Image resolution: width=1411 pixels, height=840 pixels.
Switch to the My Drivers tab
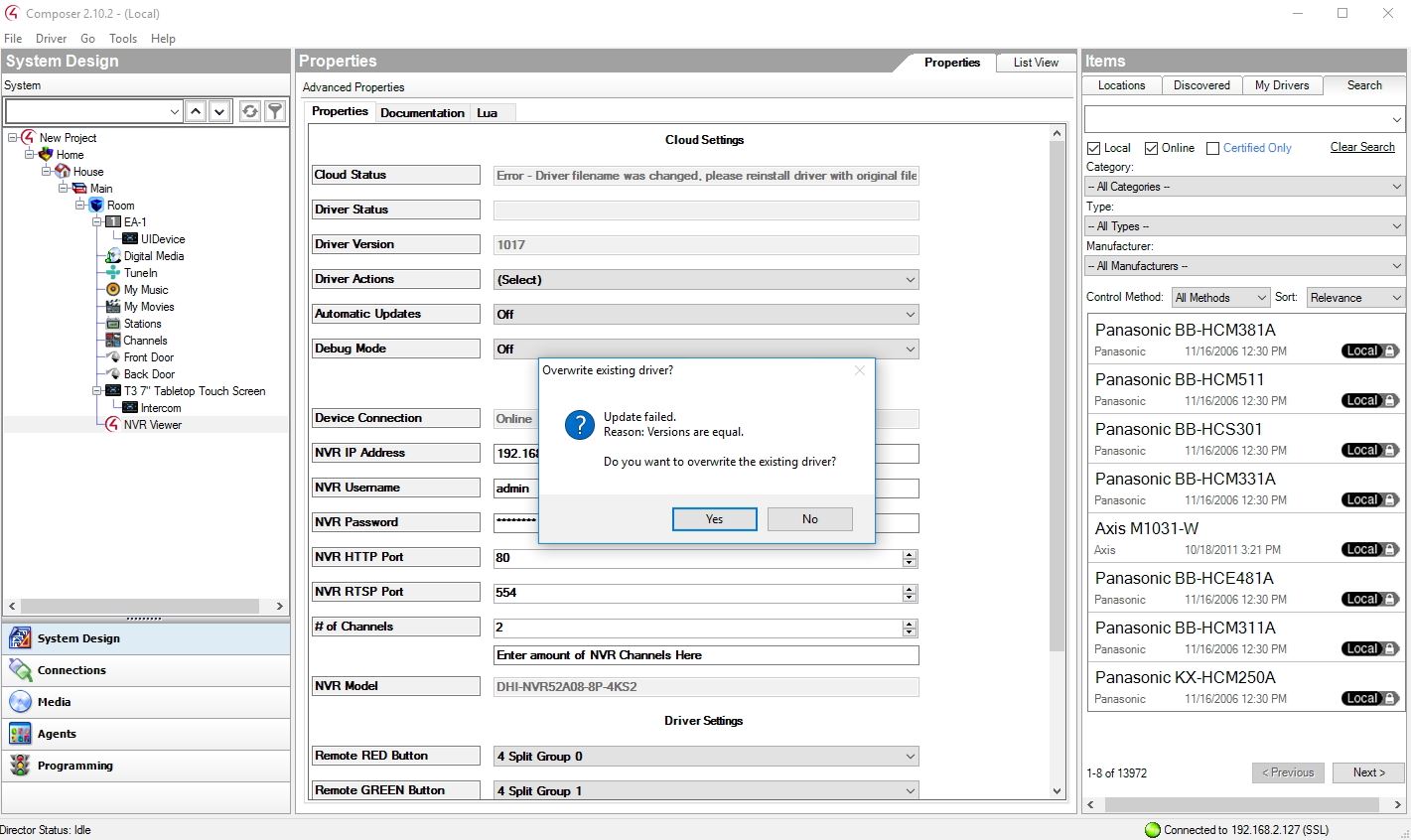[x=1282, y=85]
